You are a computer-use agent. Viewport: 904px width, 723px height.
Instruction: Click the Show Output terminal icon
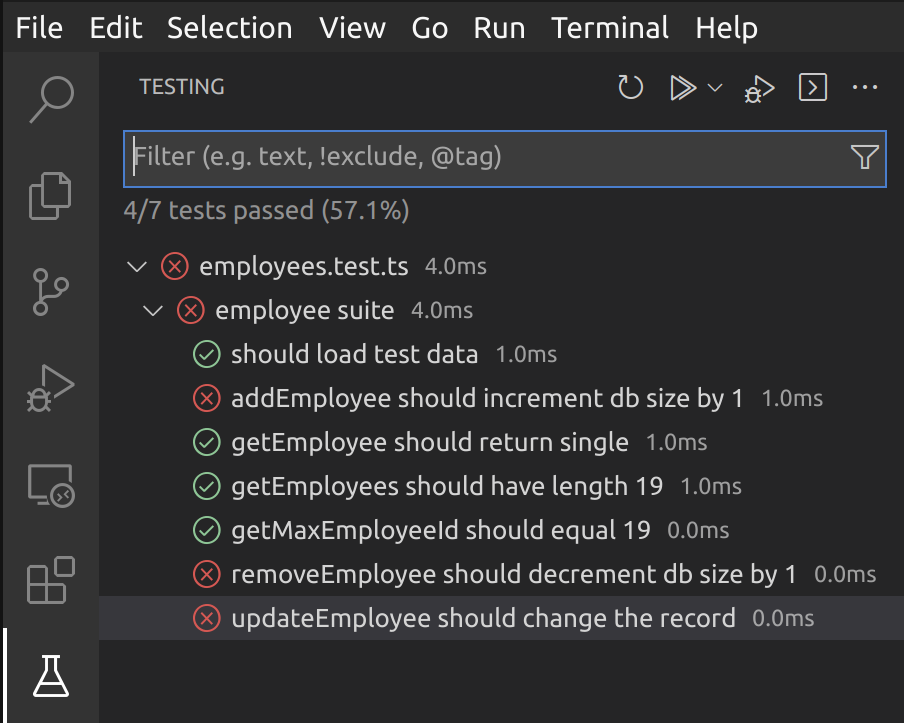click(x=813, y=88)
